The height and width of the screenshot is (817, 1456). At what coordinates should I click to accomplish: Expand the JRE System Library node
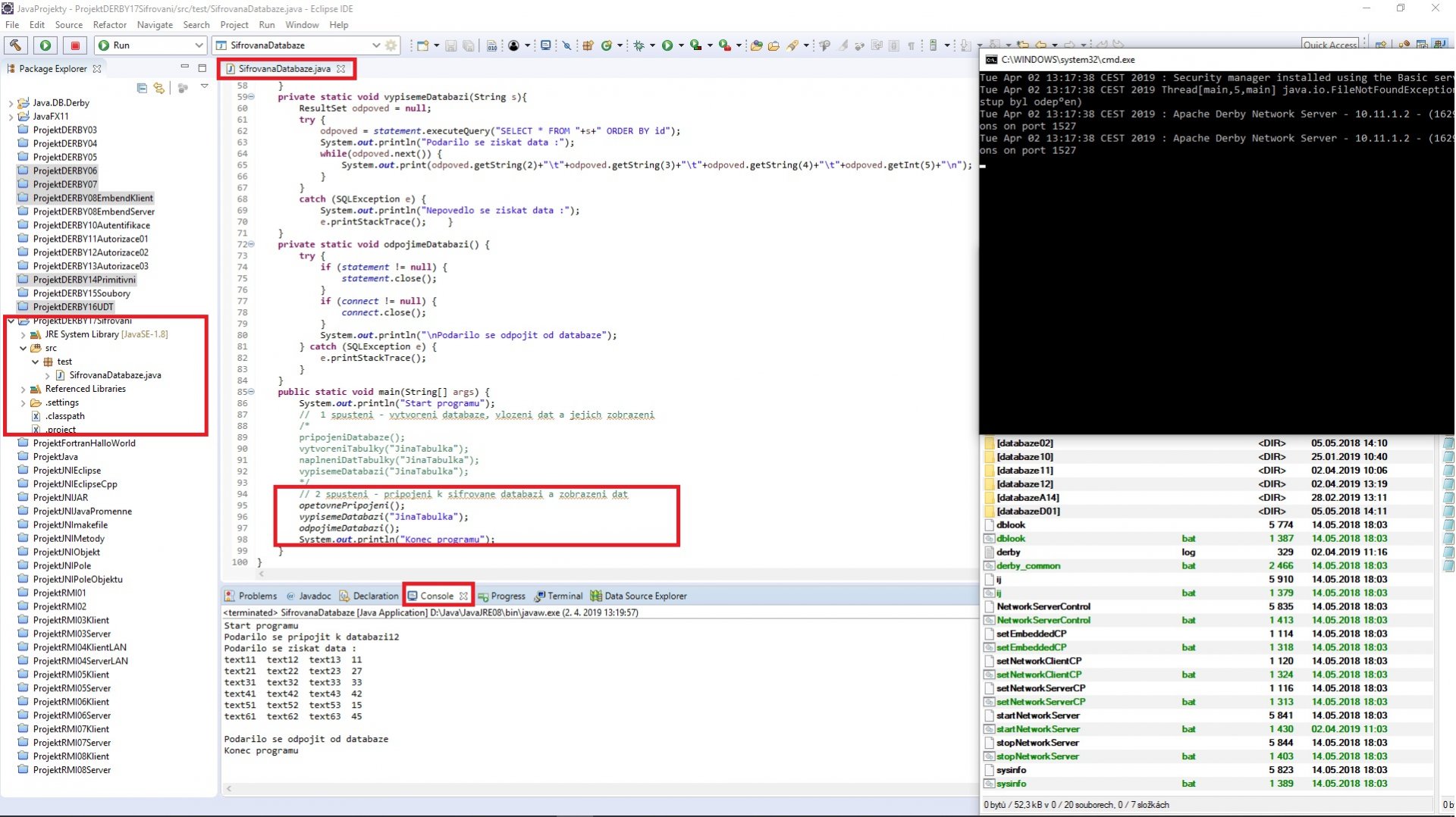pyautogui.click(x=23, y=334)
